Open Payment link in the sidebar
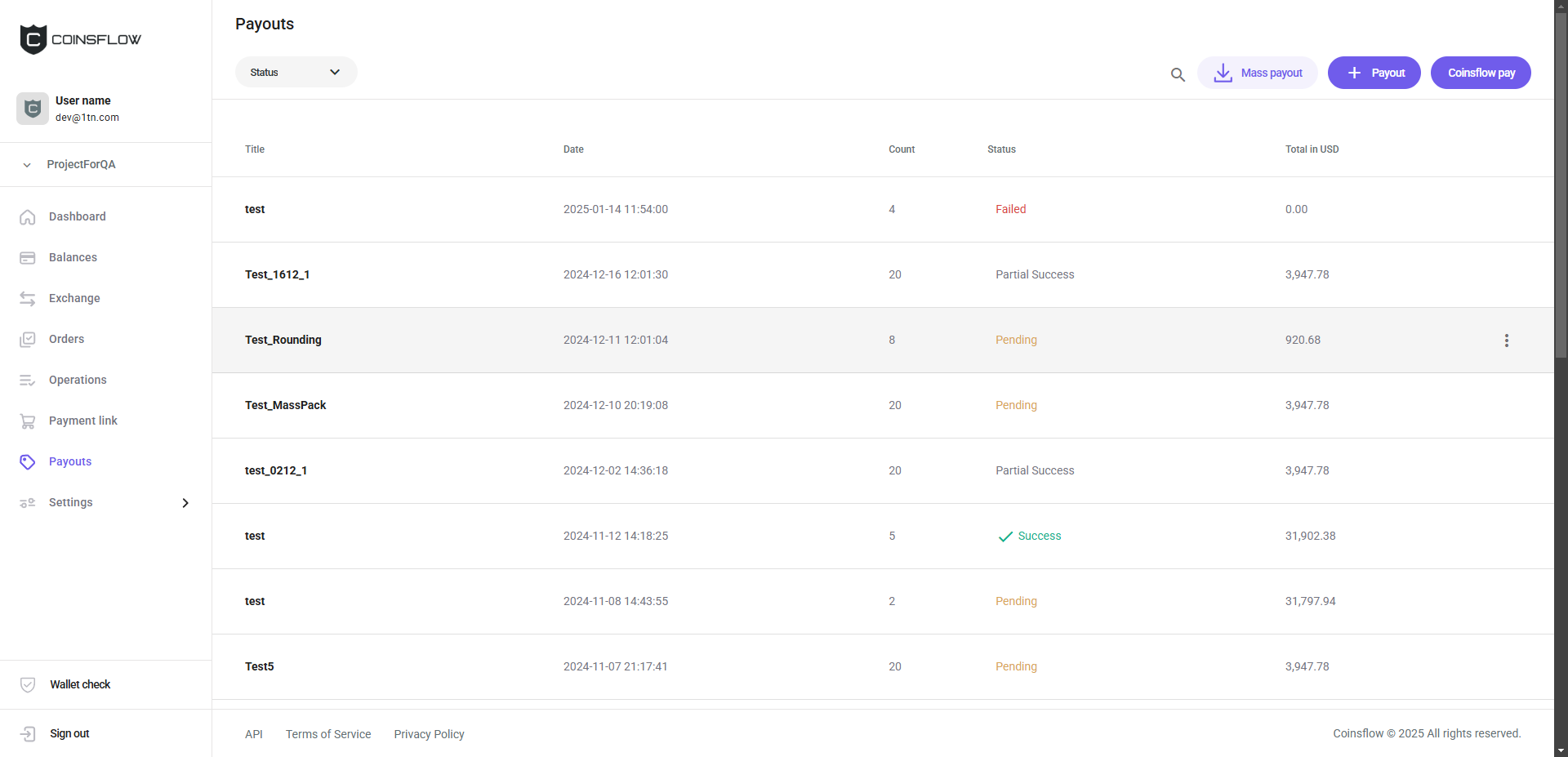The height and width of the screenshot is (757, 1568). tap(82, 421)
